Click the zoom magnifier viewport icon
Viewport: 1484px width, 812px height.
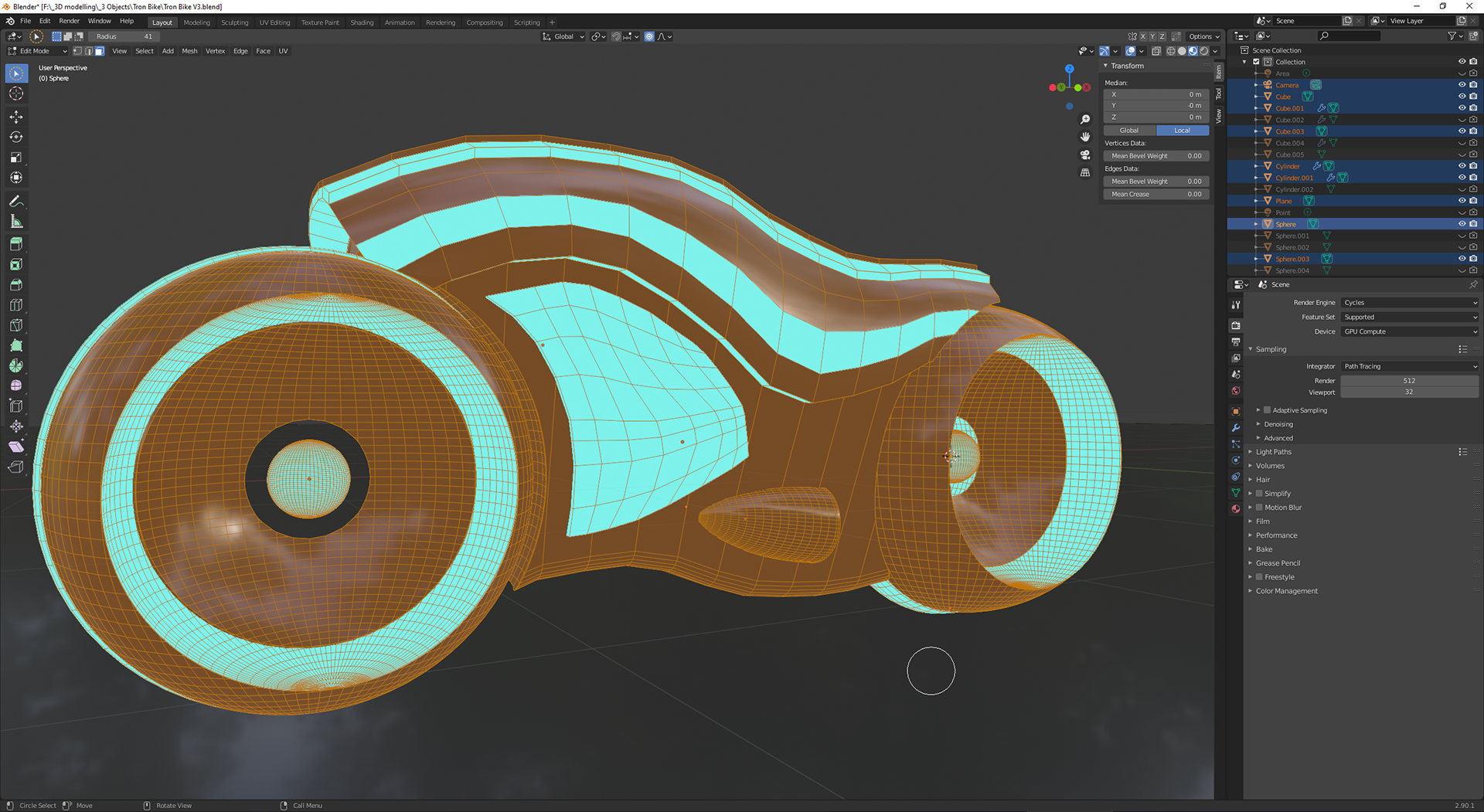pyautogui.click(x=1085, y=119)
